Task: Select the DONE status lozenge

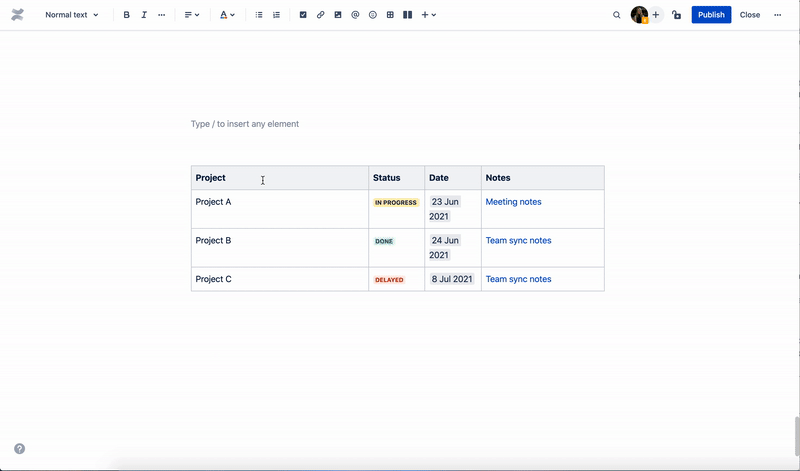Action: pyautogui.click(x=384, y=241)
